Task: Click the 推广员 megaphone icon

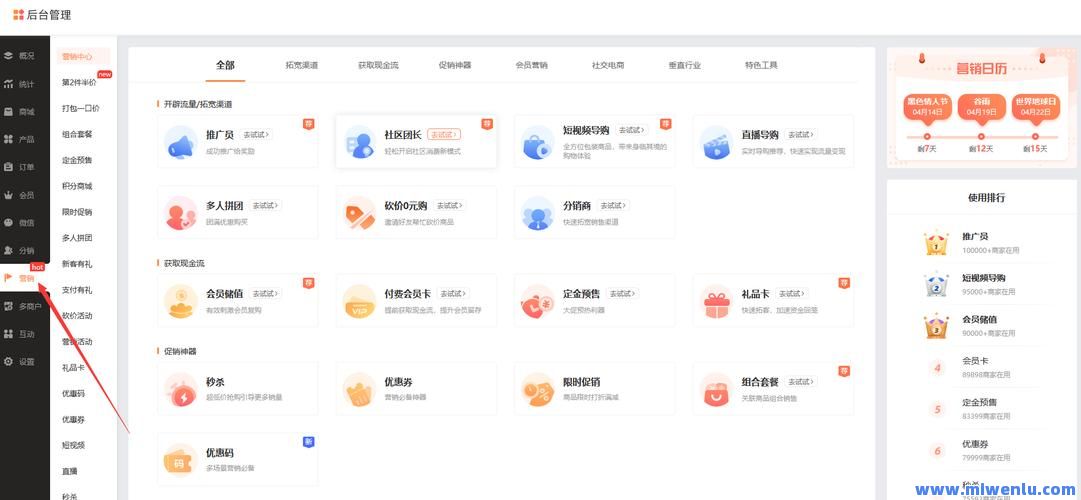Action: [181, 143]
